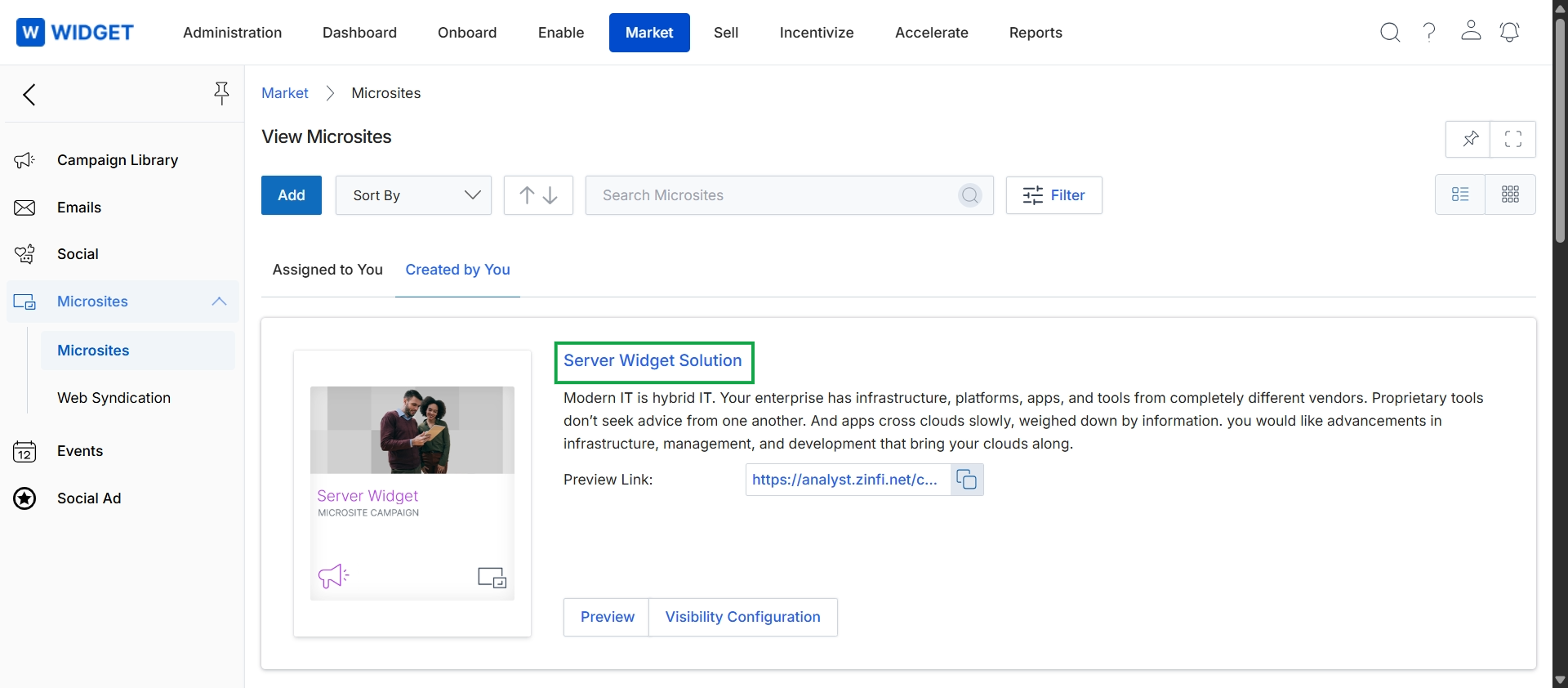Click the scrollbar down arrow
Viewport: 1568px width, 688px height.
(x=1560, y=680)
